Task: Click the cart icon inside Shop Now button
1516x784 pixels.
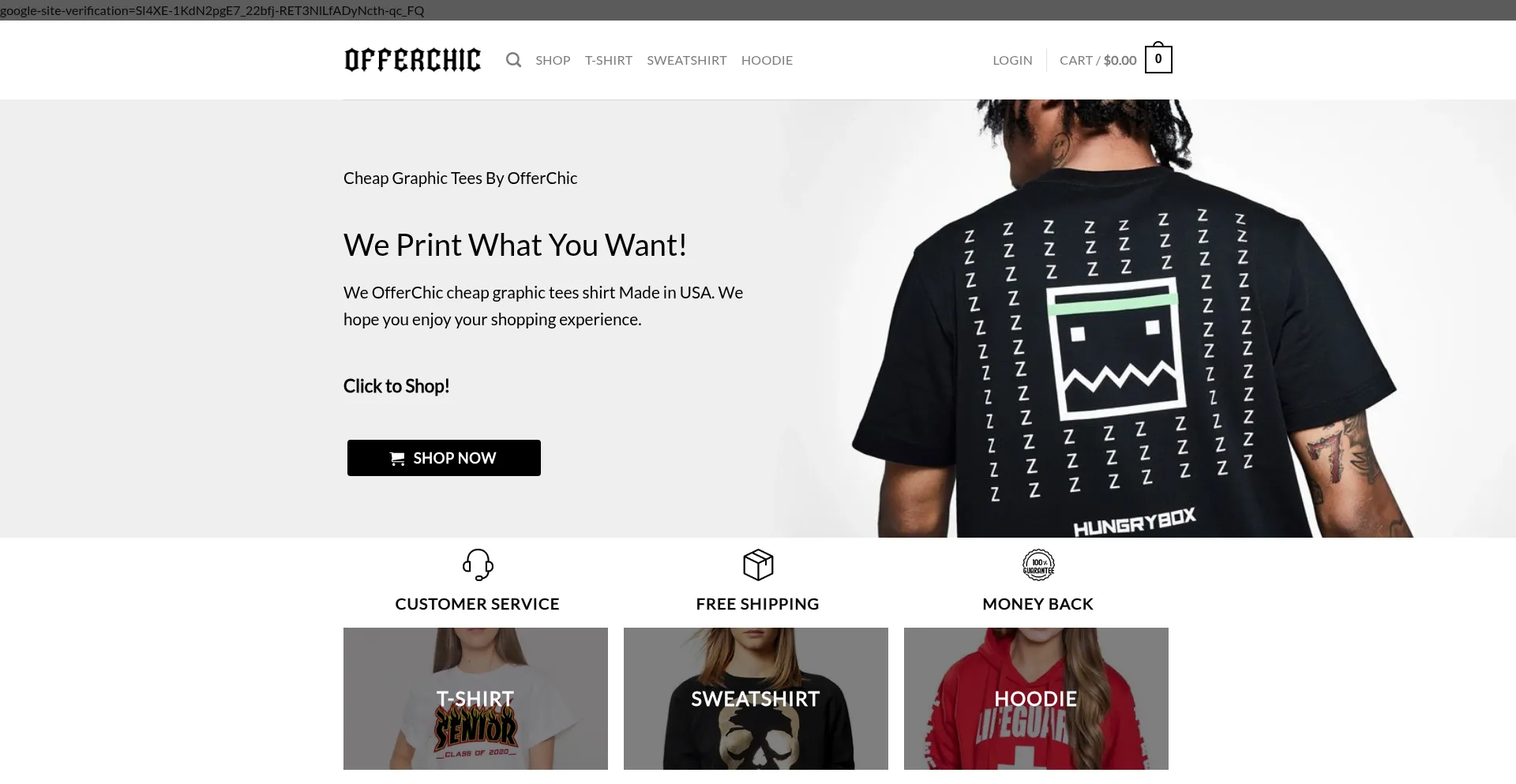Action: point(397,459)
